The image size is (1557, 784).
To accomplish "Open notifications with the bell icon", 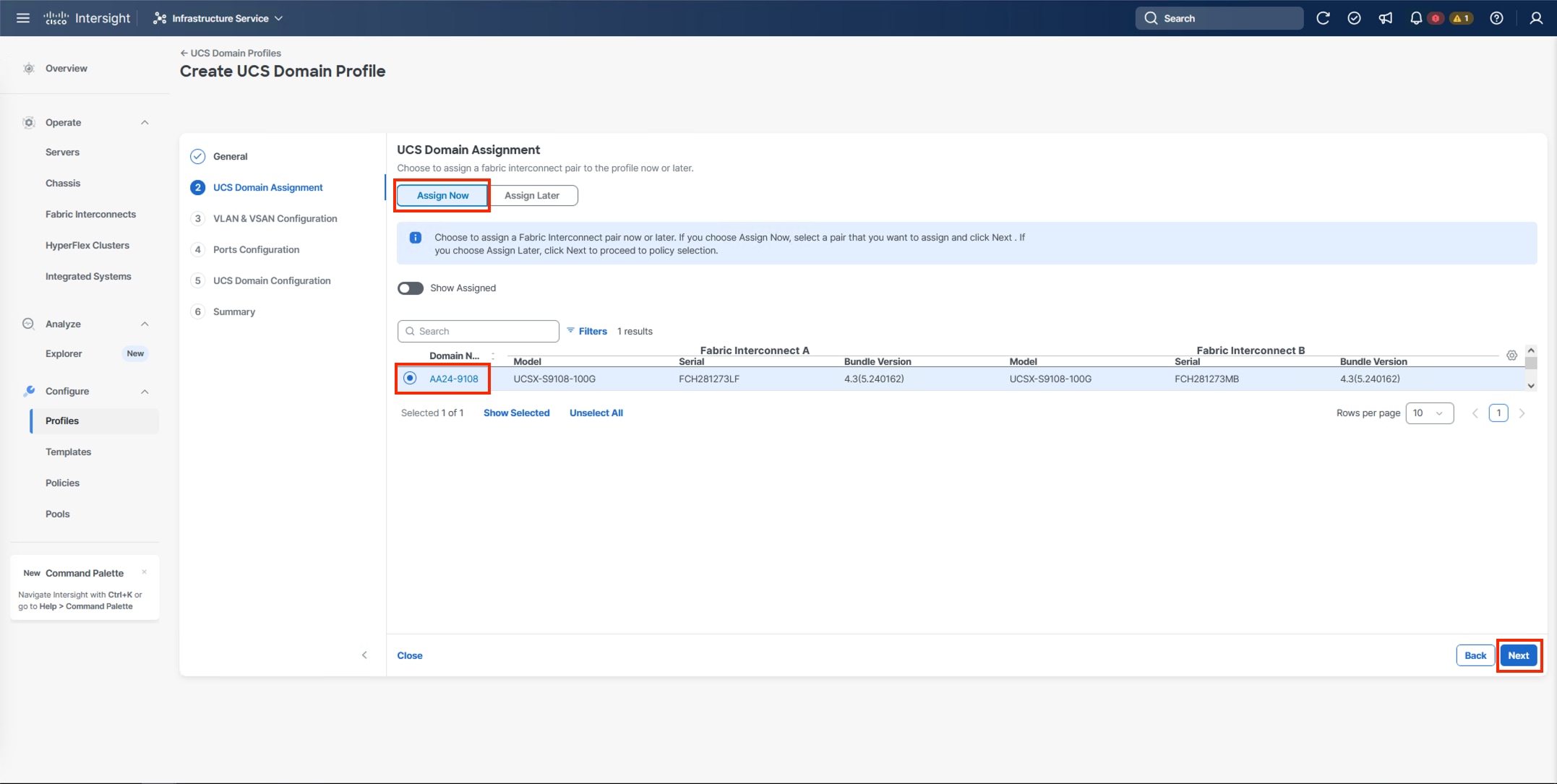I will point(1416,18).
